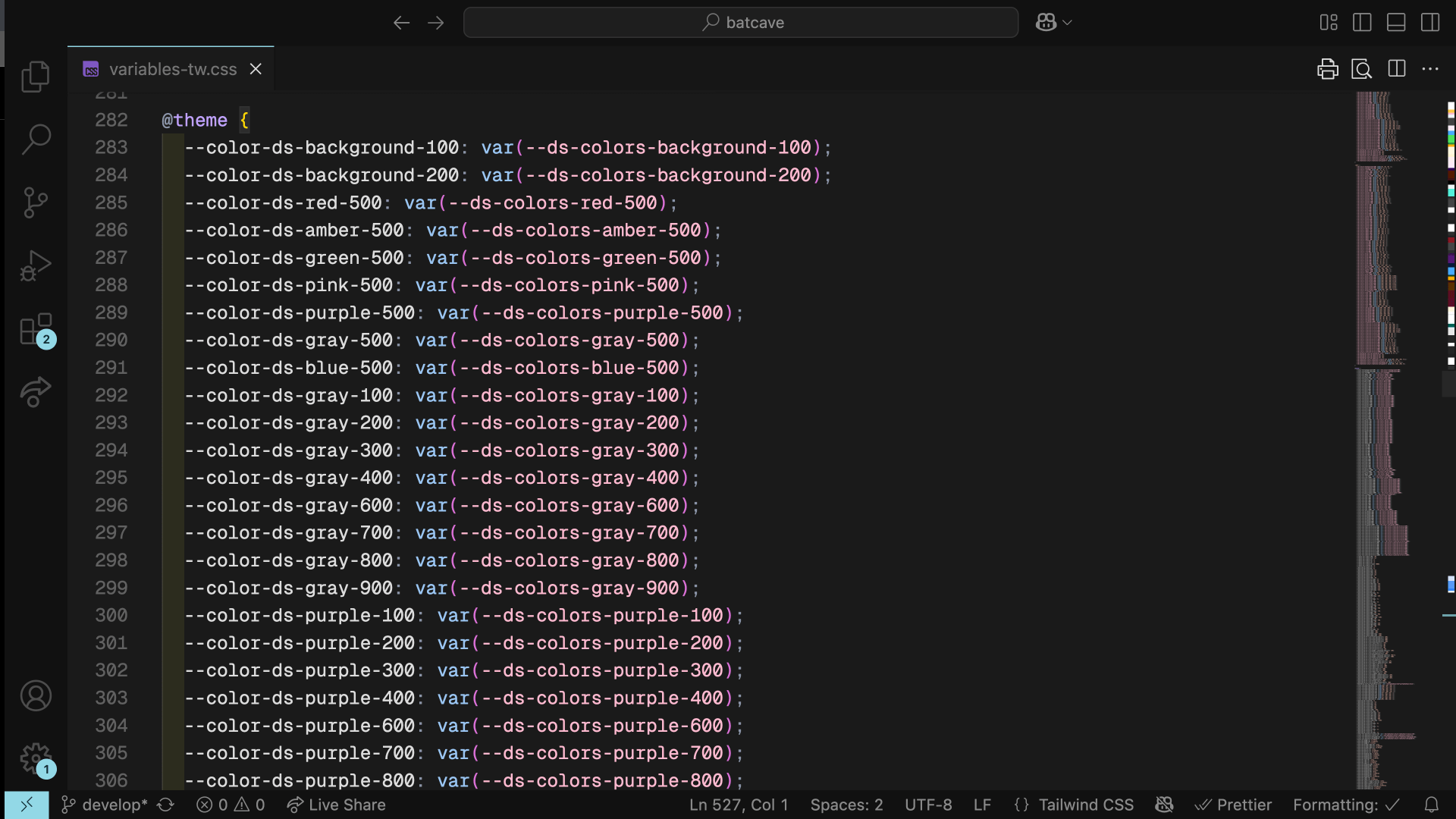Toggle the primary side bar
This screenshot has width=1456, height=819.
(x=1362, y=23)
